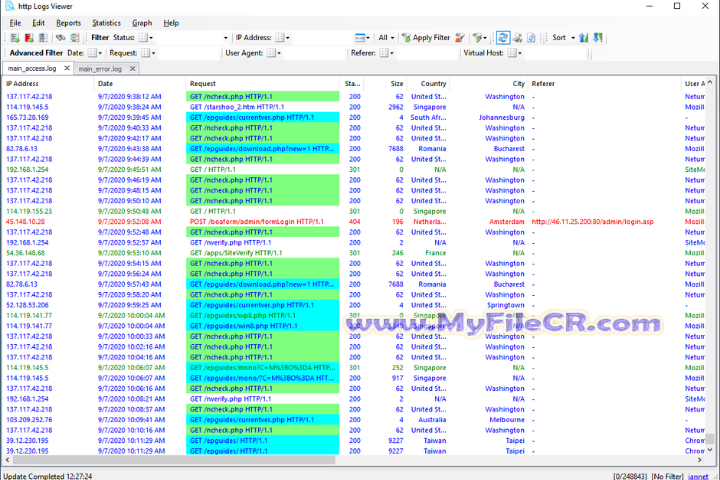720x480 pixels.
Task: Click the red log-file icon in the toolbar
Action: tap(29, 38)
